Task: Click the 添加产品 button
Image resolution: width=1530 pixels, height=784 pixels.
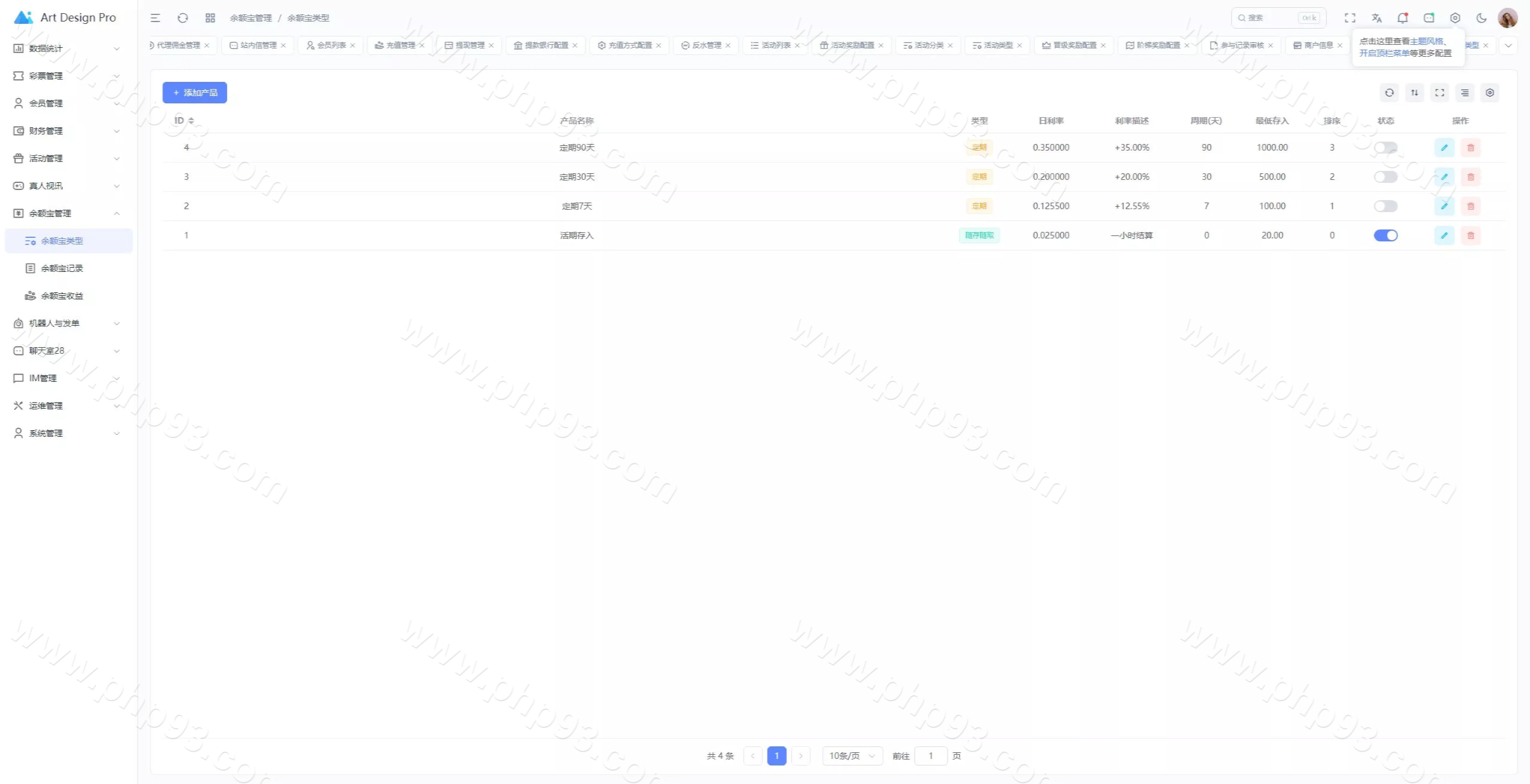Action: pos(195,93)
